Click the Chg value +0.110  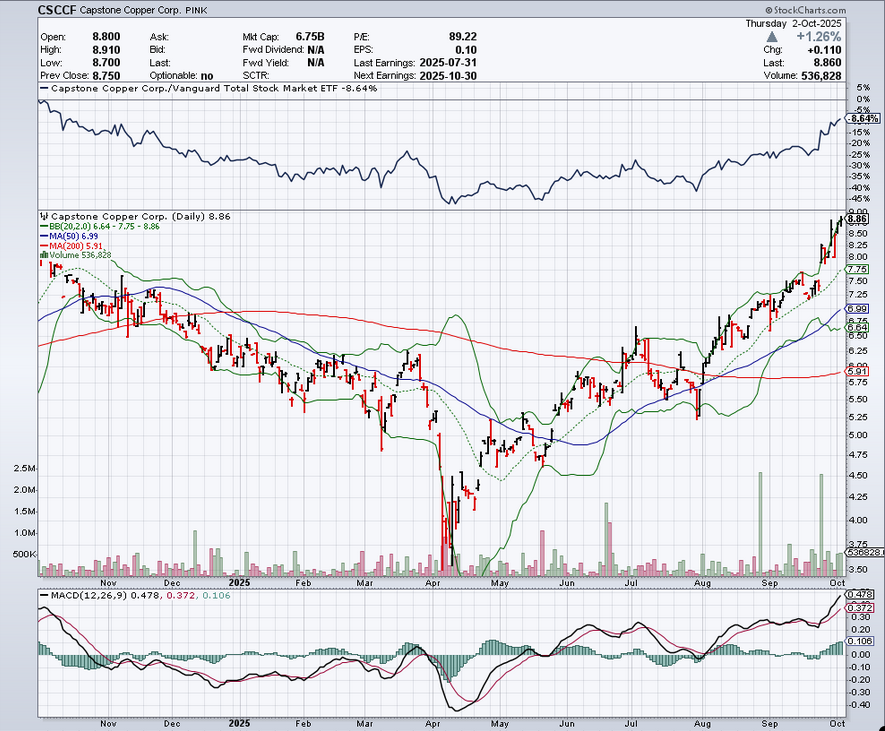(824, 50)
